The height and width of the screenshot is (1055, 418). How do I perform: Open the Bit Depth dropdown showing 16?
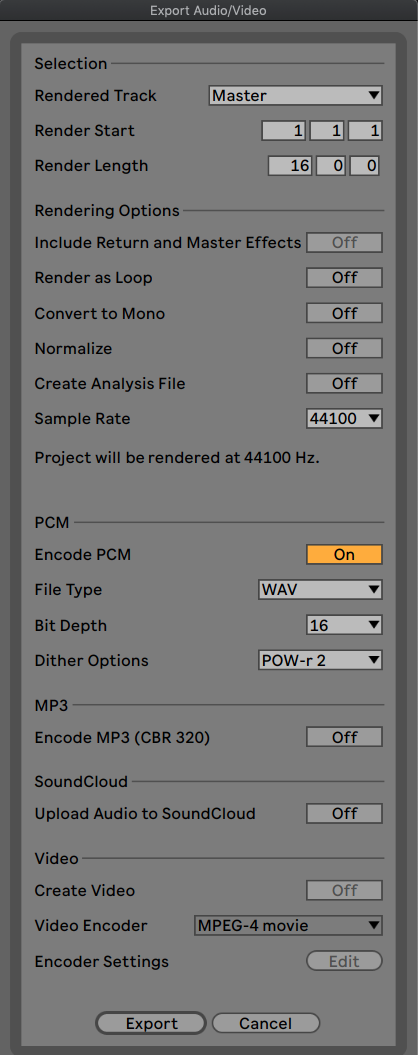(345, 626)
